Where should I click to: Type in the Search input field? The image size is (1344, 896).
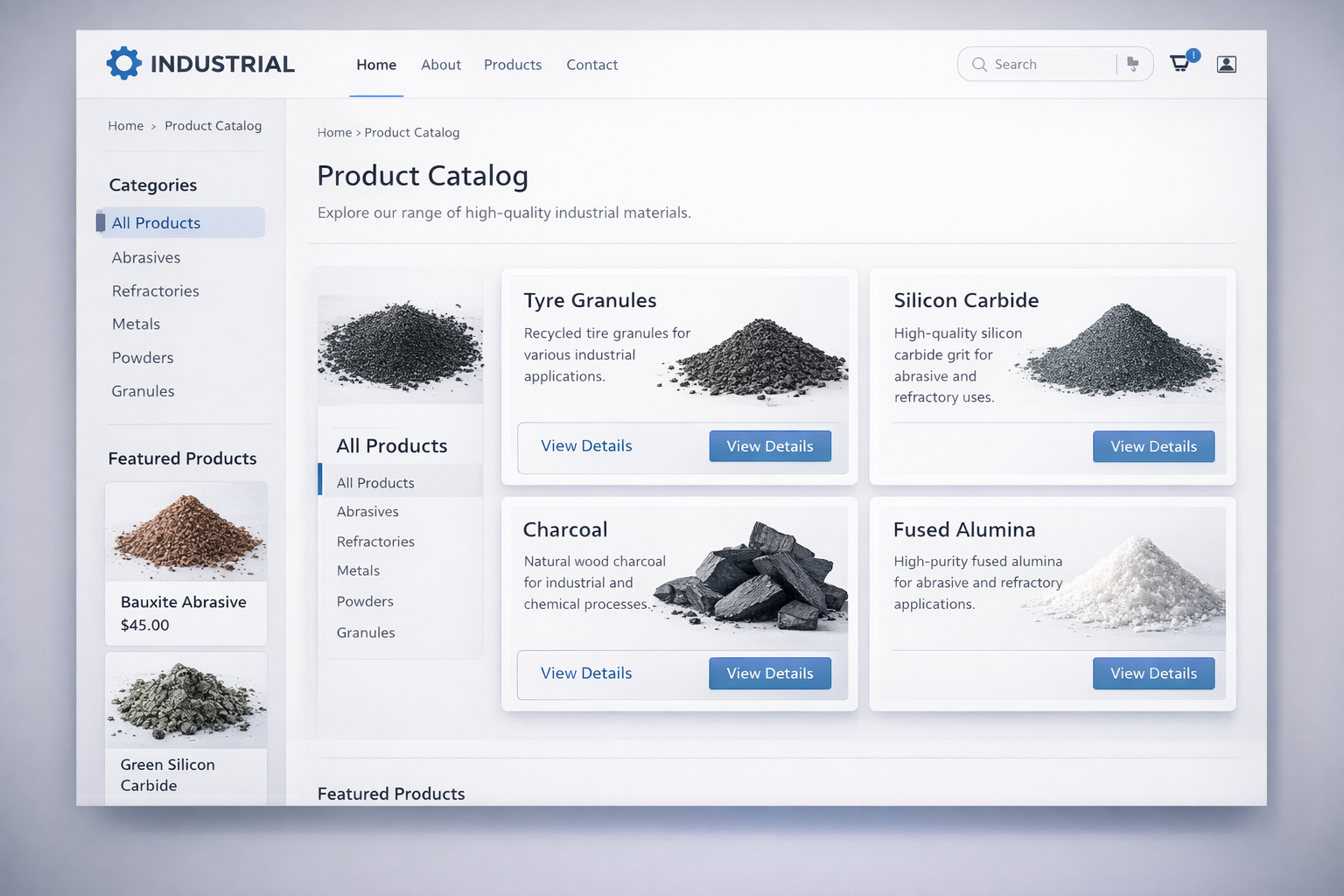pos(1050,65)
